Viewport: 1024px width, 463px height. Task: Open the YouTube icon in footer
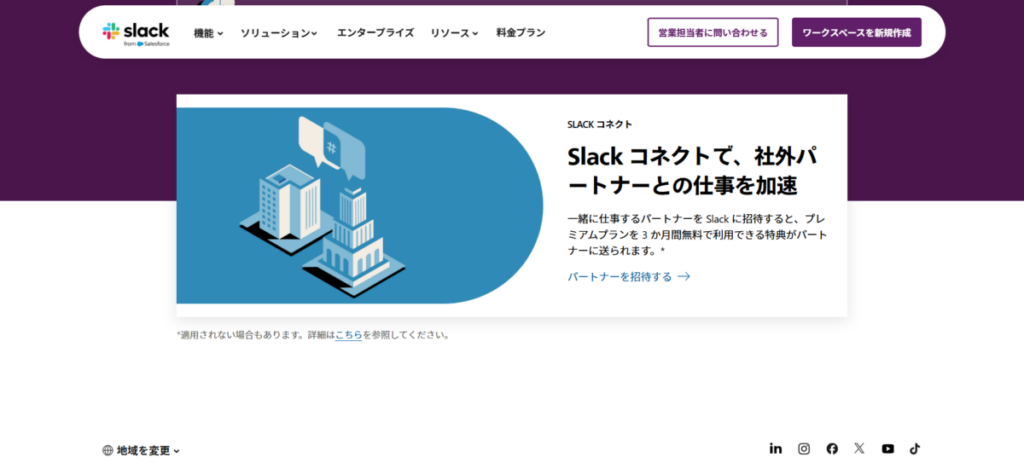pyautogui.click(x=887, y=449)
